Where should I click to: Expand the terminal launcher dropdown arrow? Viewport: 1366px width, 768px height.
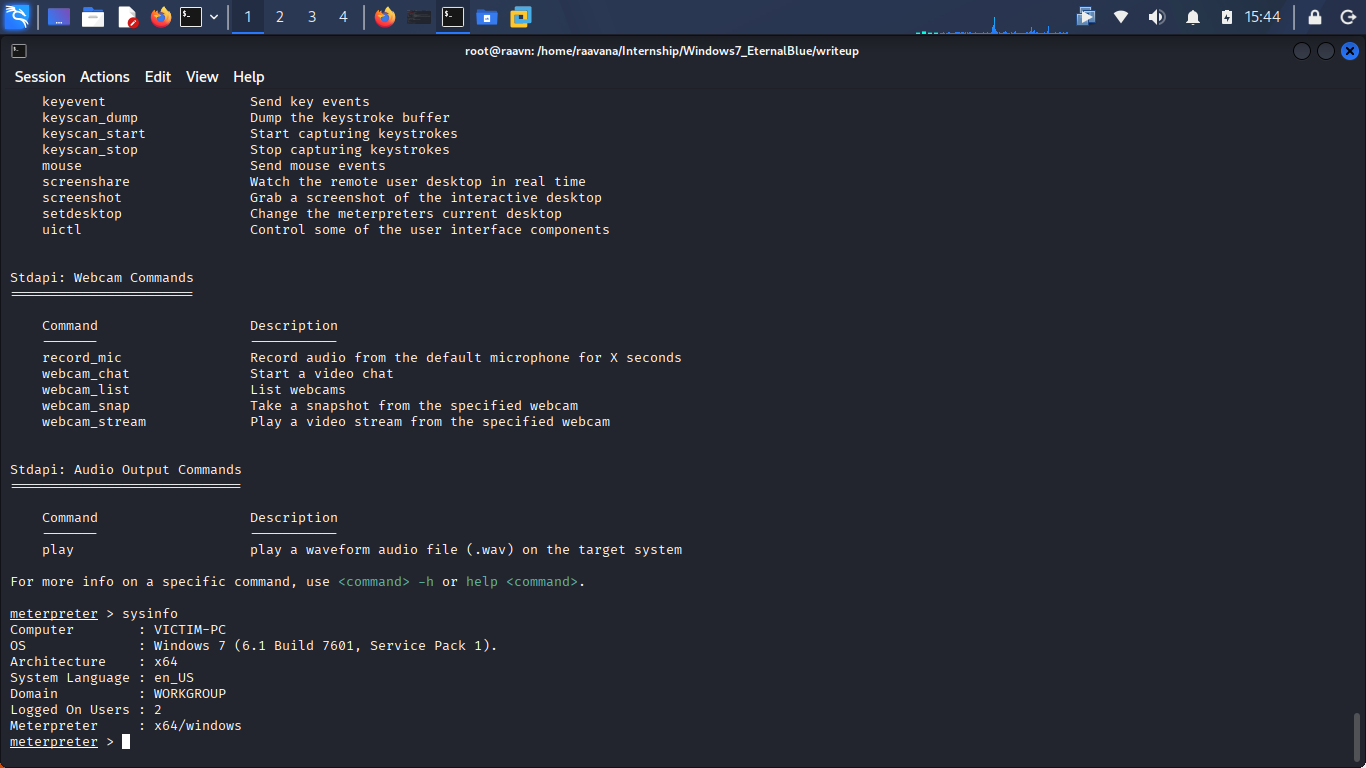pos(214,17)
